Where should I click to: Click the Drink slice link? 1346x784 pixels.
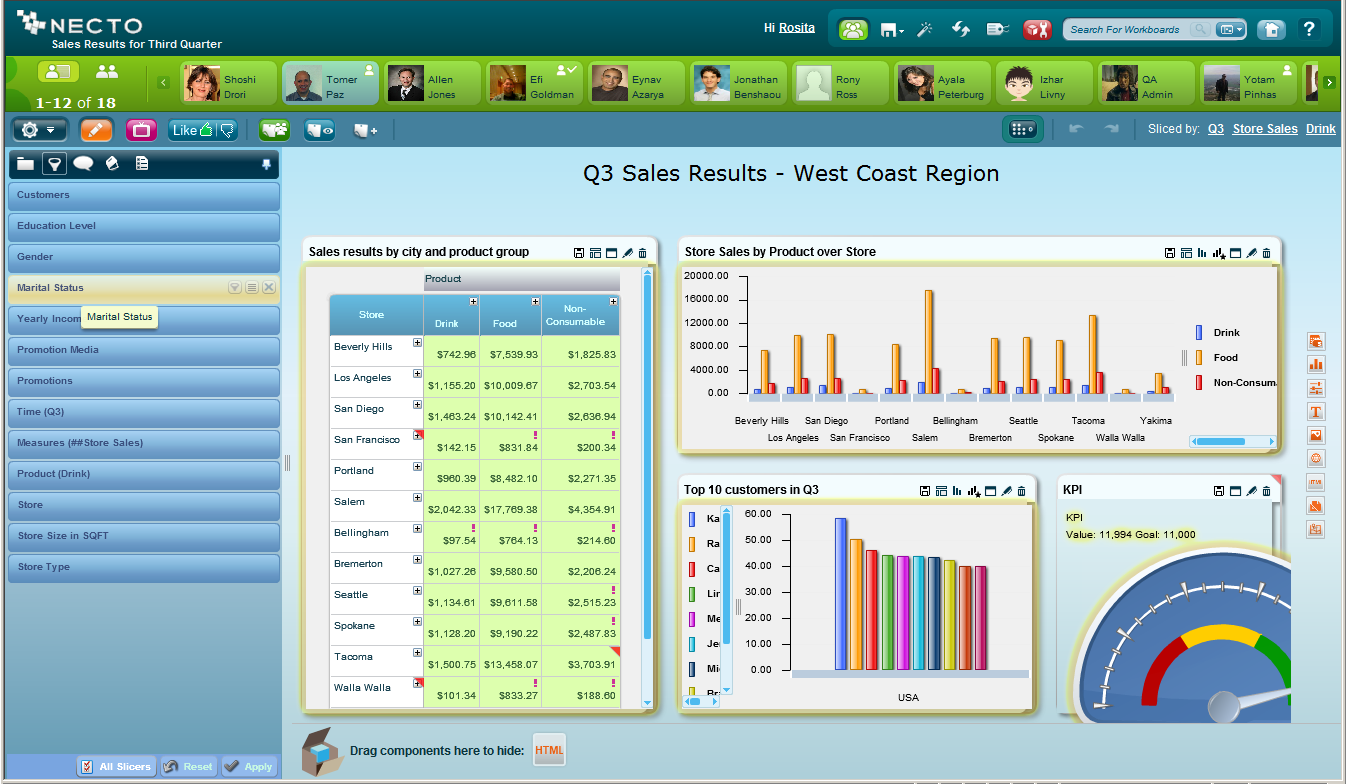[x=1321, y=129]
